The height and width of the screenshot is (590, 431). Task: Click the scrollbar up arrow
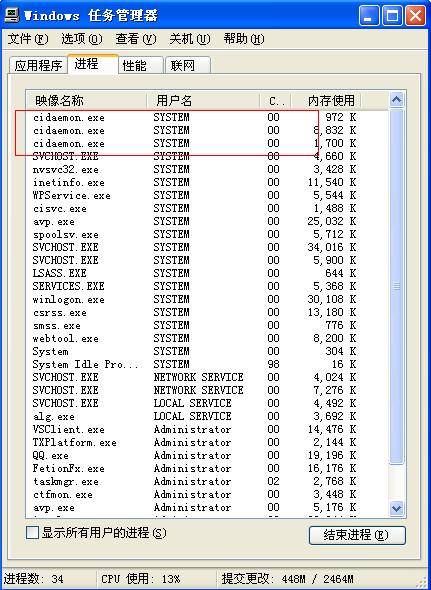pos(396,100)
